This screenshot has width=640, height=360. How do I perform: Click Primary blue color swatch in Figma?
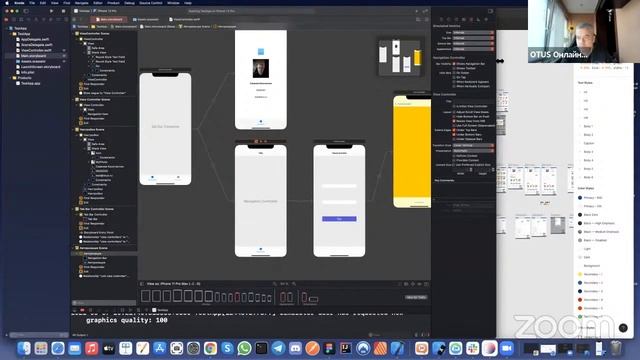click(x=580, y=198)
